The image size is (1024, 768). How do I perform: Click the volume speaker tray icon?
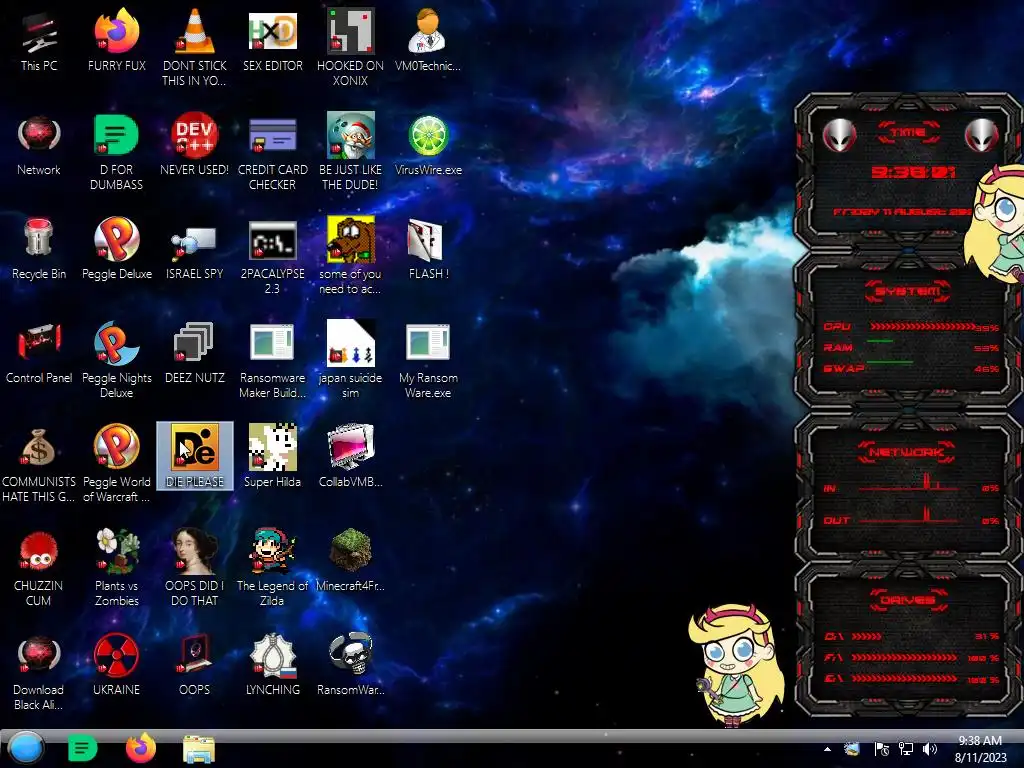tap(929, 749)
